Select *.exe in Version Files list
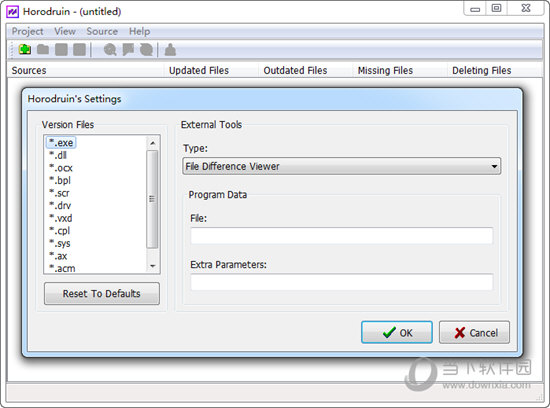 (x=61, y=143)
